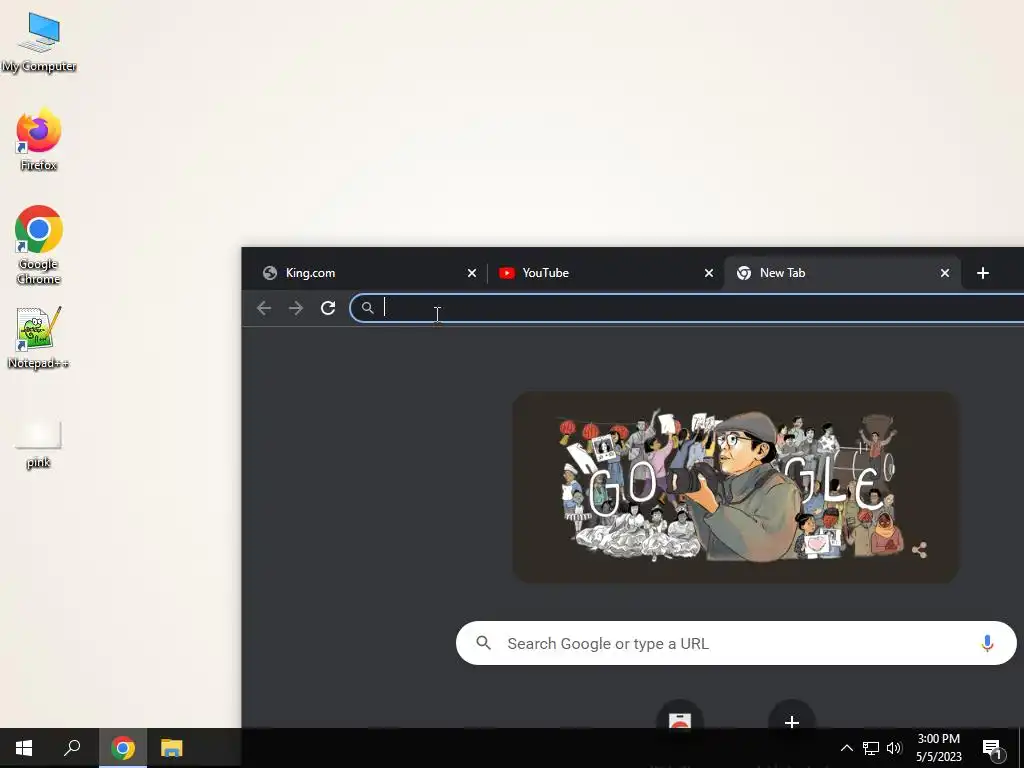Image resolution: width=1024 pixels, height=768 pixels.
Task: Open the clock showing 3:00 PM
Action: 938,748
